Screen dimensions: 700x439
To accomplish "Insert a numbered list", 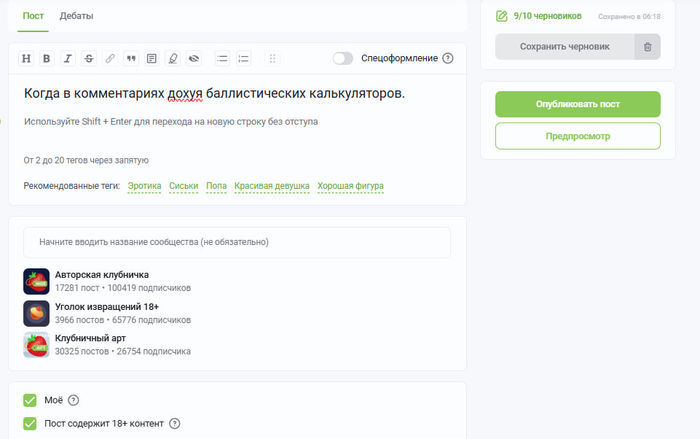I will [244, 58].
